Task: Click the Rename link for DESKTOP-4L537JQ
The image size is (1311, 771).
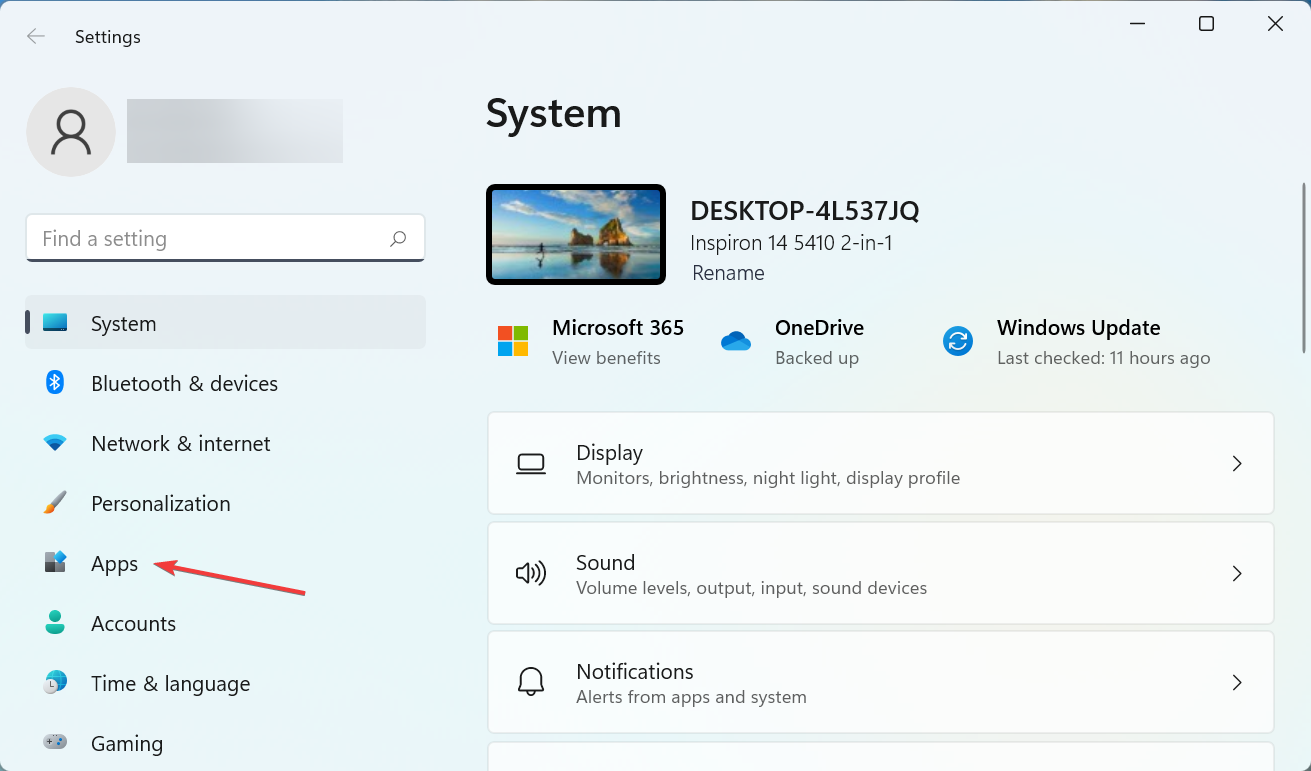Action: (x=728, y=272)
